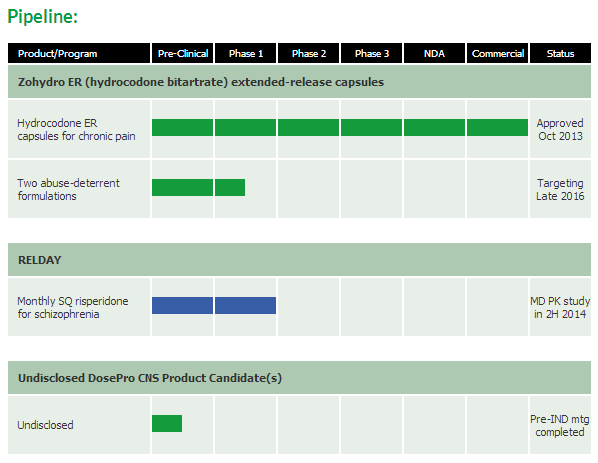The image size is (598, 463).
Task: Select the Product/Program column header
Action: click(79, 53)
